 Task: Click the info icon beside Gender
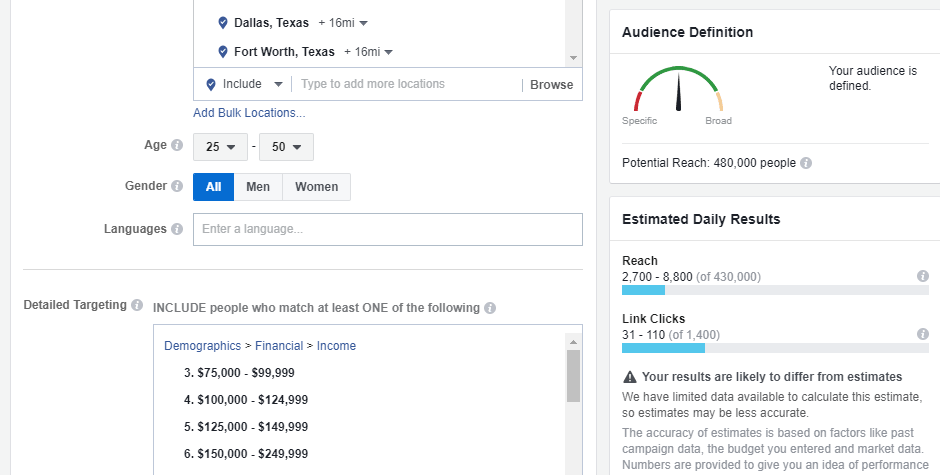[177, 187]
